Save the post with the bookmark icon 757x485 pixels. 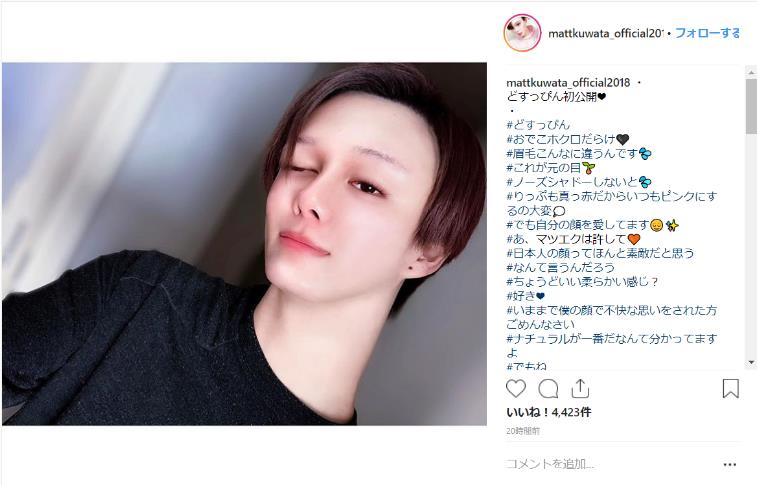tap(730, 388)
